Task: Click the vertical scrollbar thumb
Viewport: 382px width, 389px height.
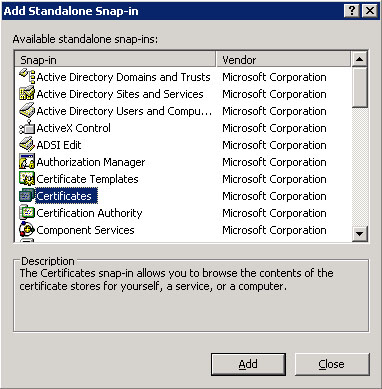Action: (x=359, y=87)
